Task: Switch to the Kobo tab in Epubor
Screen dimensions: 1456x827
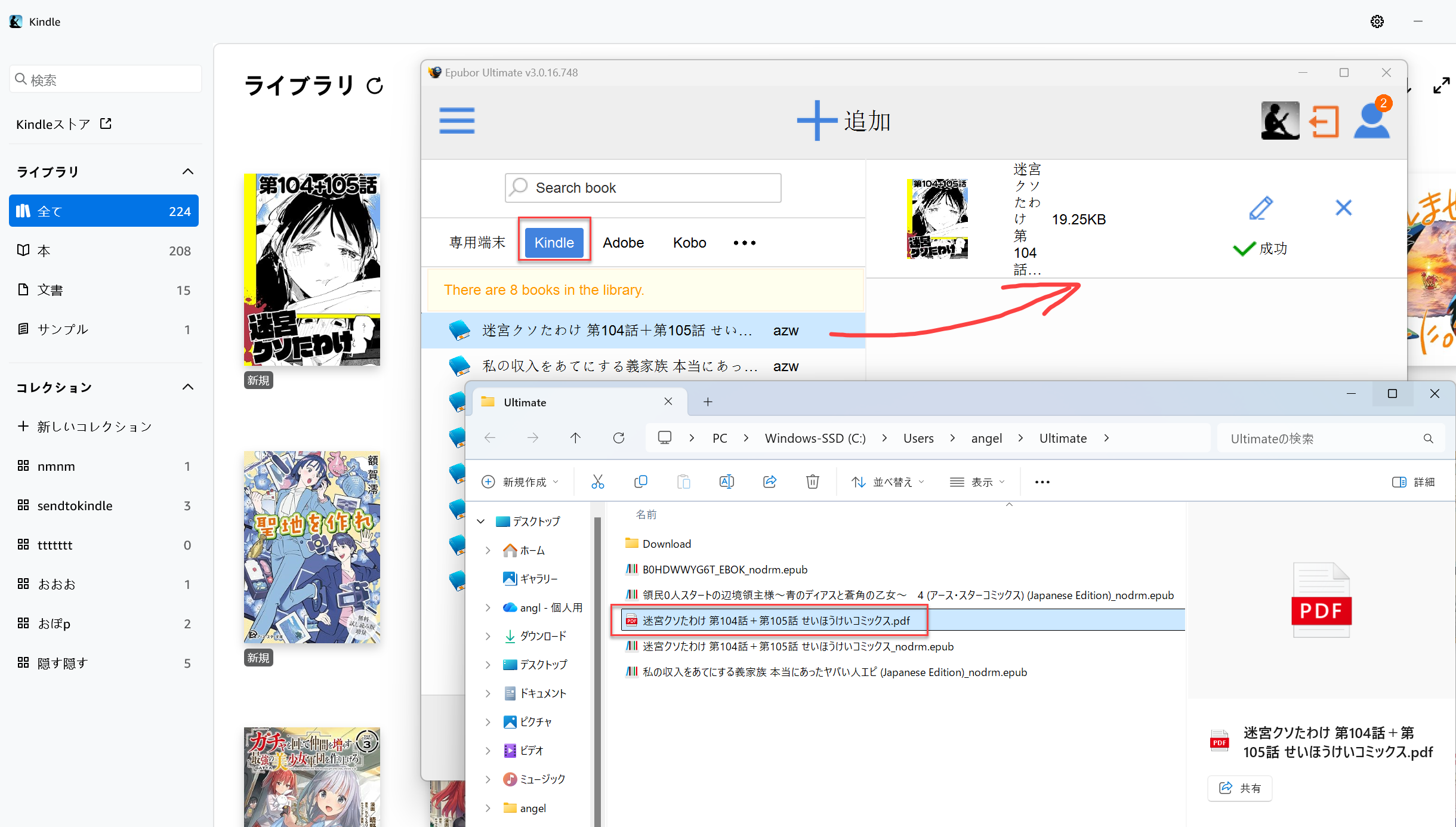Action: click(690, 243)
